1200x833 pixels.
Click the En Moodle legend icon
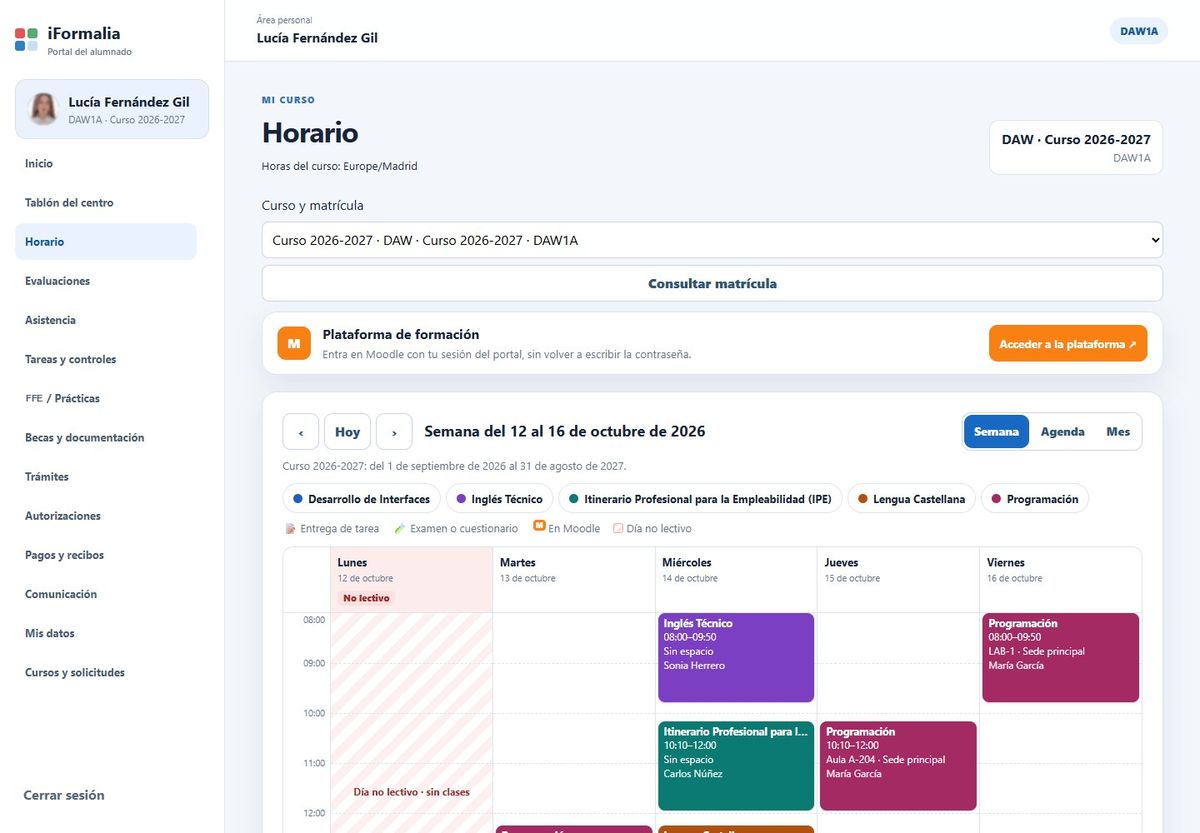click(x=539, y=526)
